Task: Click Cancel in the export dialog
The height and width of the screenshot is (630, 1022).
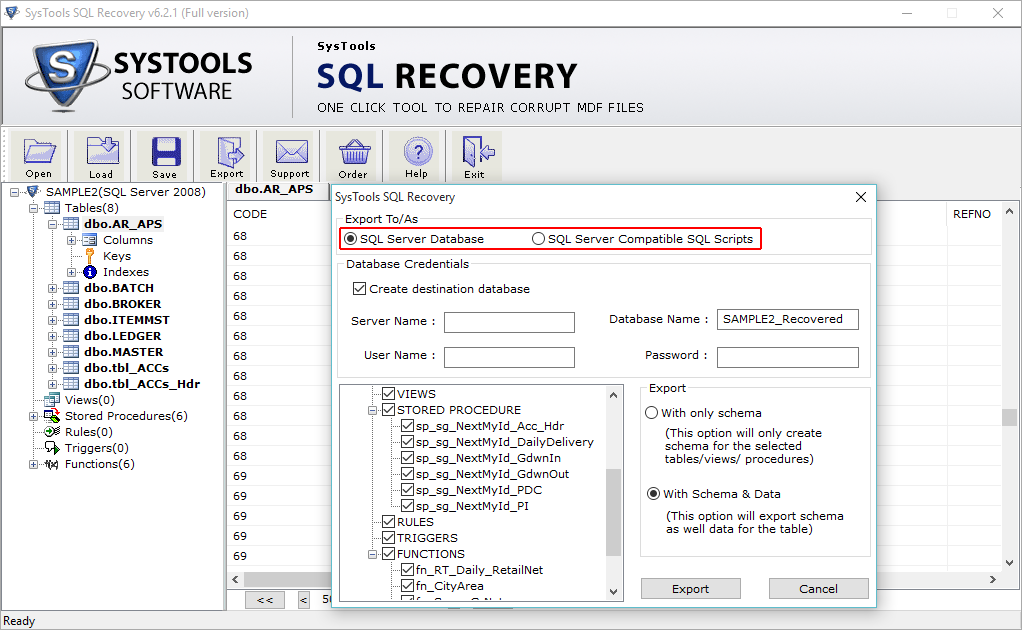Action: coord(818,588)
